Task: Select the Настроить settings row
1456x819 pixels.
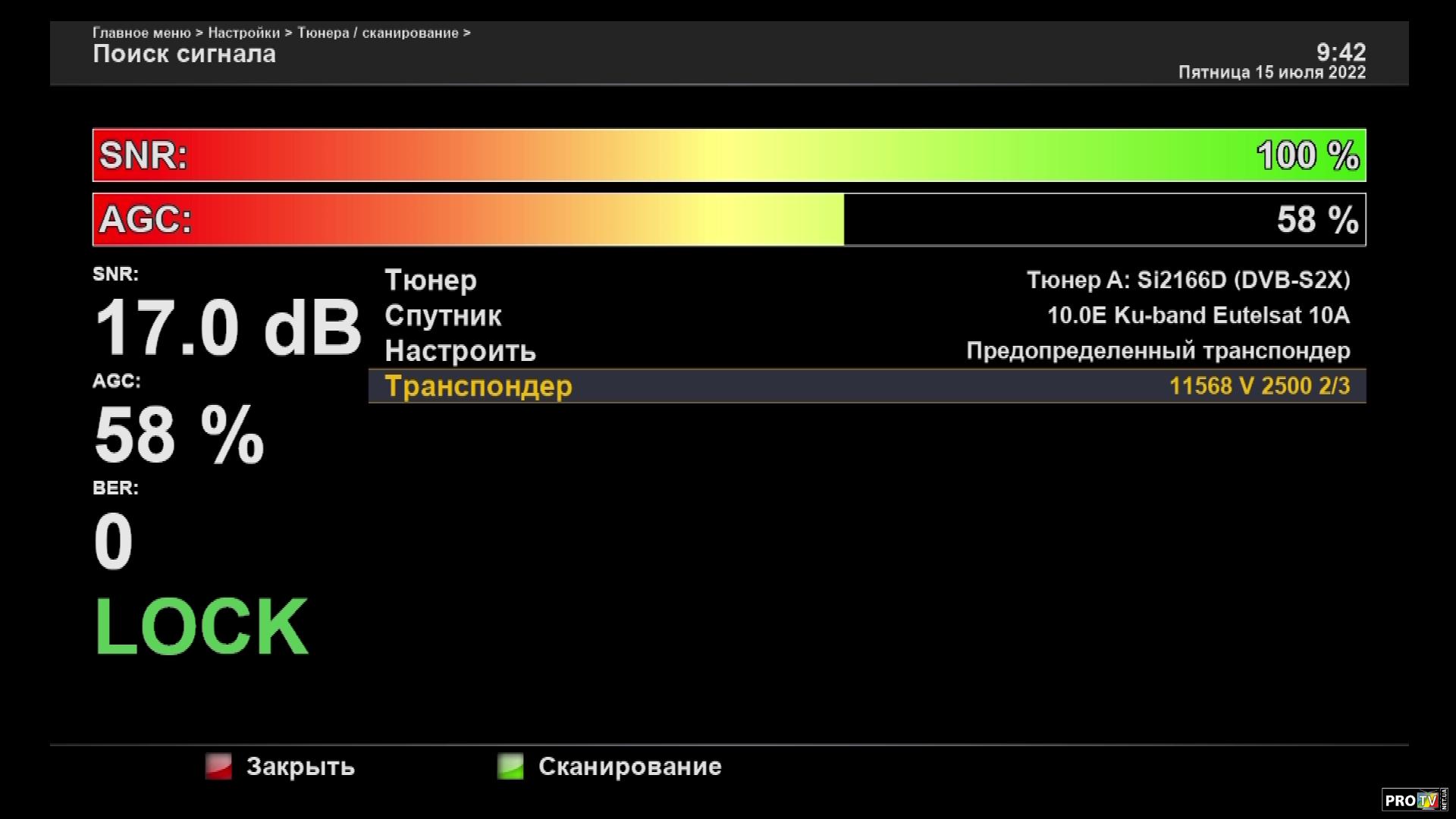Action: (x=460, y=350)
